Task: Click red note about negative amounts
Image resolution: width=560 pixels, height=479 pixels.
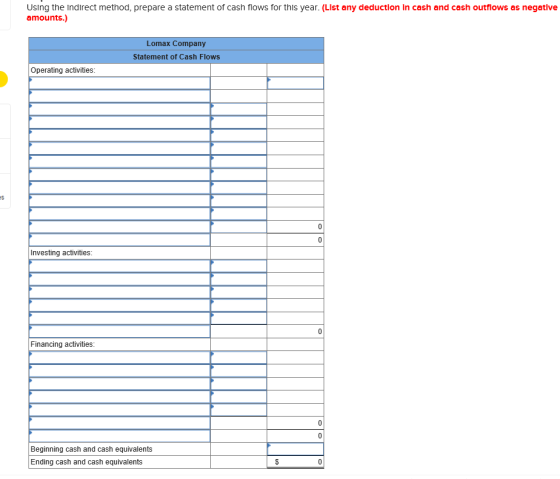Action: [x=292, y=13]
